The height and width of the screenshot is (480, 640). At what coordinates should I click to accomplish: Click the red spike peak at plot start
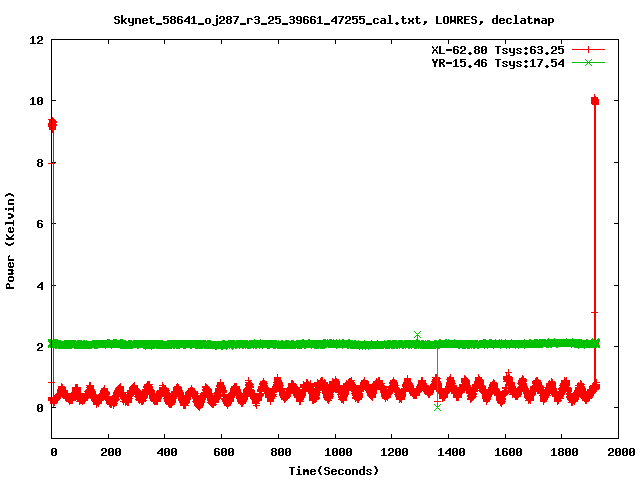click(x=52, y=123)
